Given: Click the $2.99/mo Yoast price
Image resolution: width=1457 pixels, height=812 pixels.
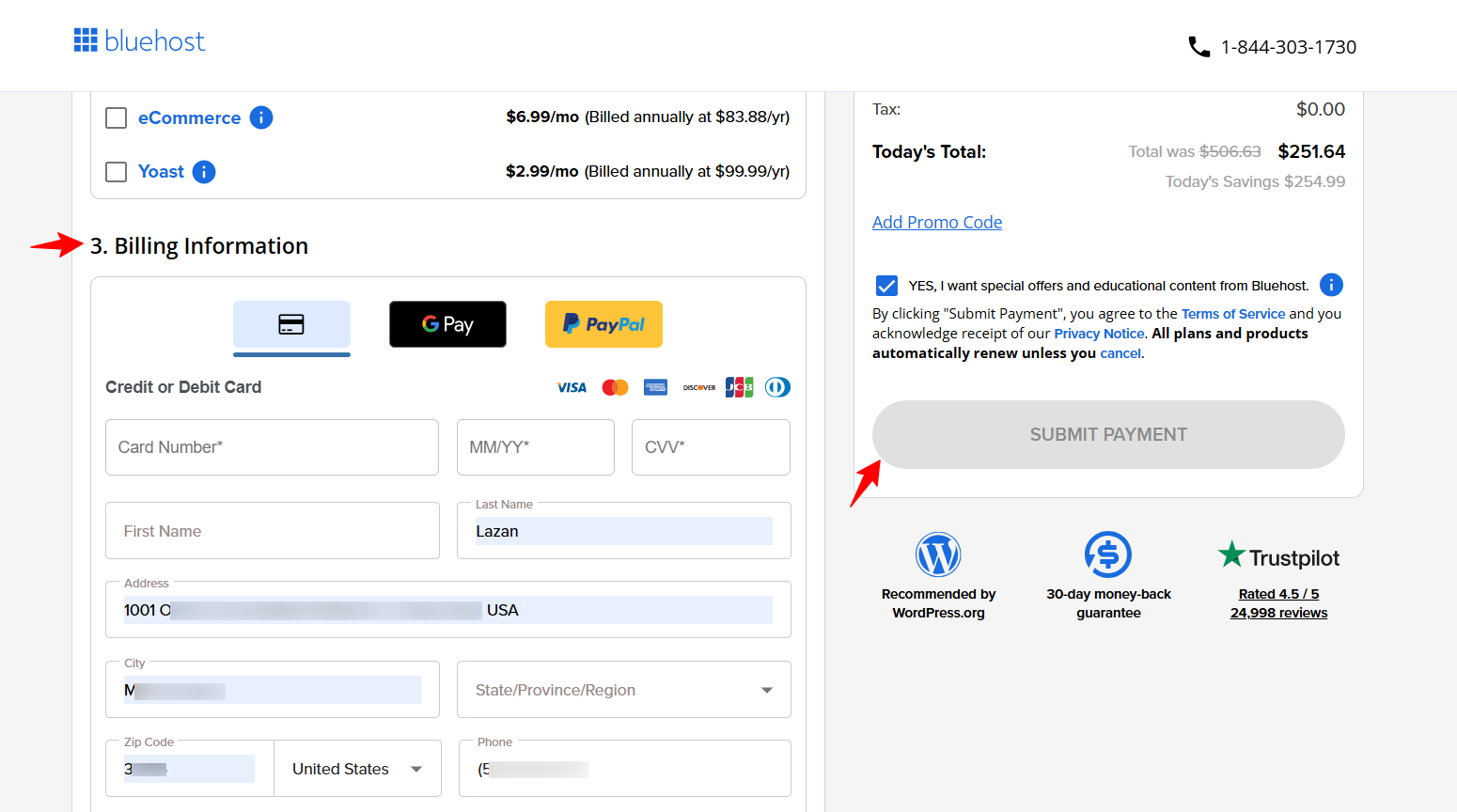Looking at the screenshot, I should [542, 171].
